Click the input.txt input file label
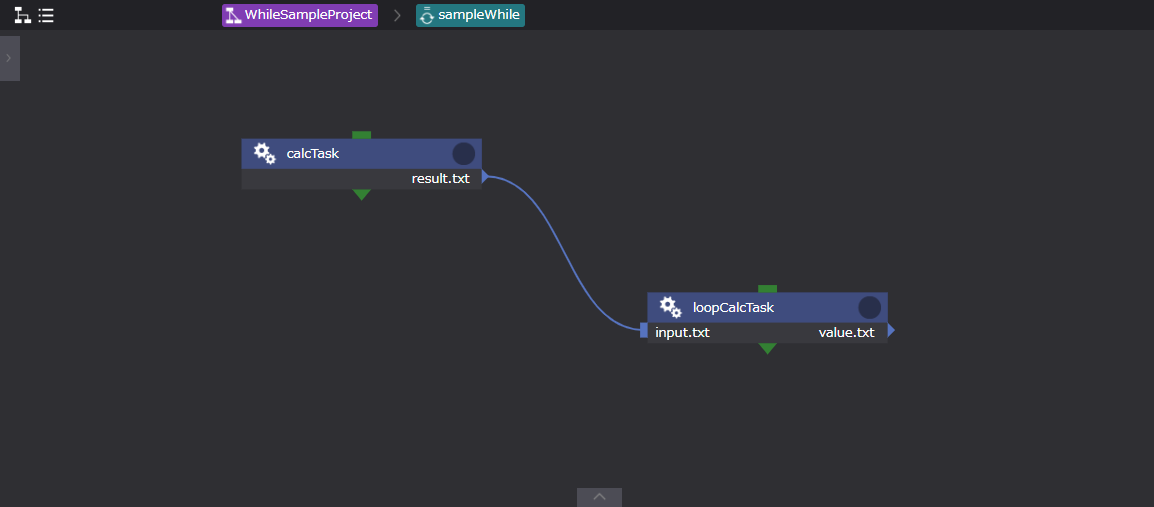 pyautogui.click(x=682, y=332)
